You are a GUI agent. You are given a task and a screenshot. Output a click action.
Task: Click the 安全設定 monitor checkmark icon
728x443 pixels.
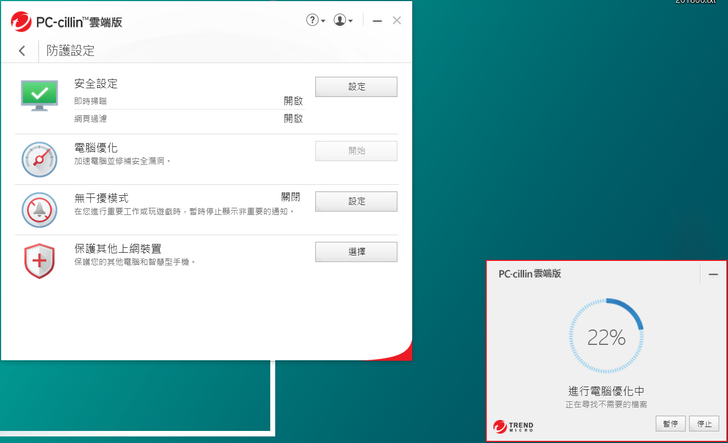pos(40,94)
